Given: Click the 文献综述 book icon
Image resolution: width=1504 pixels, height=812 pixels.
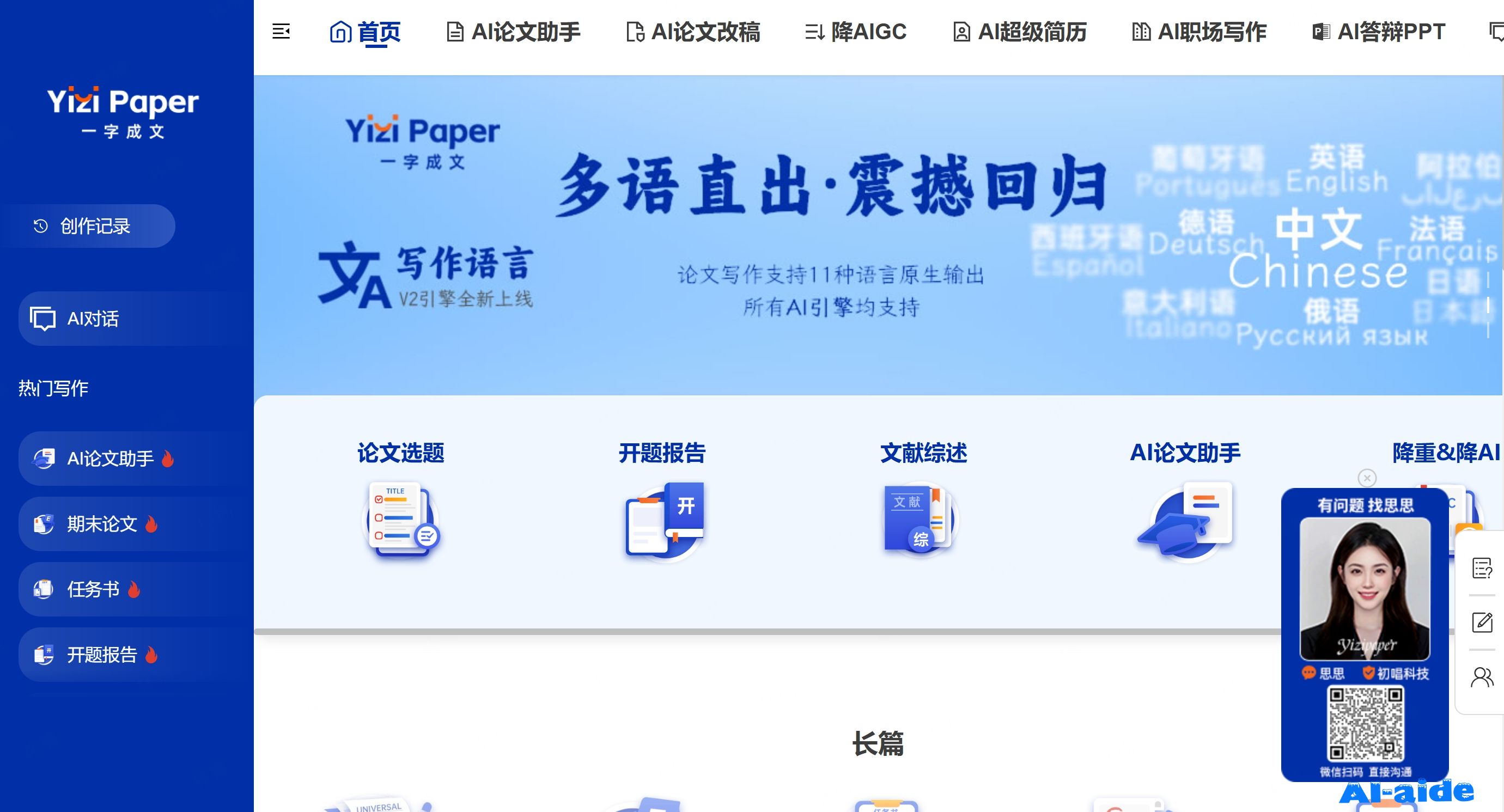Looking at the screenshot, I should click(x=920, y=518).
